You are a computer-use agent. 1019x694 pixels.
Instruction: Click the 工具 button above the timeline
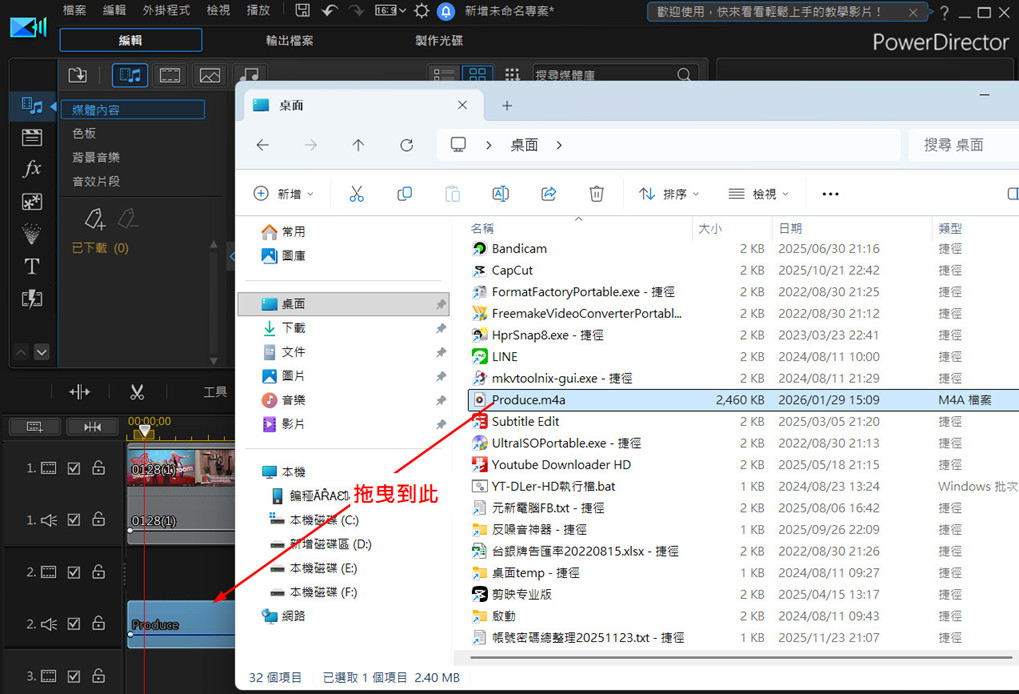tap(215, 392)
